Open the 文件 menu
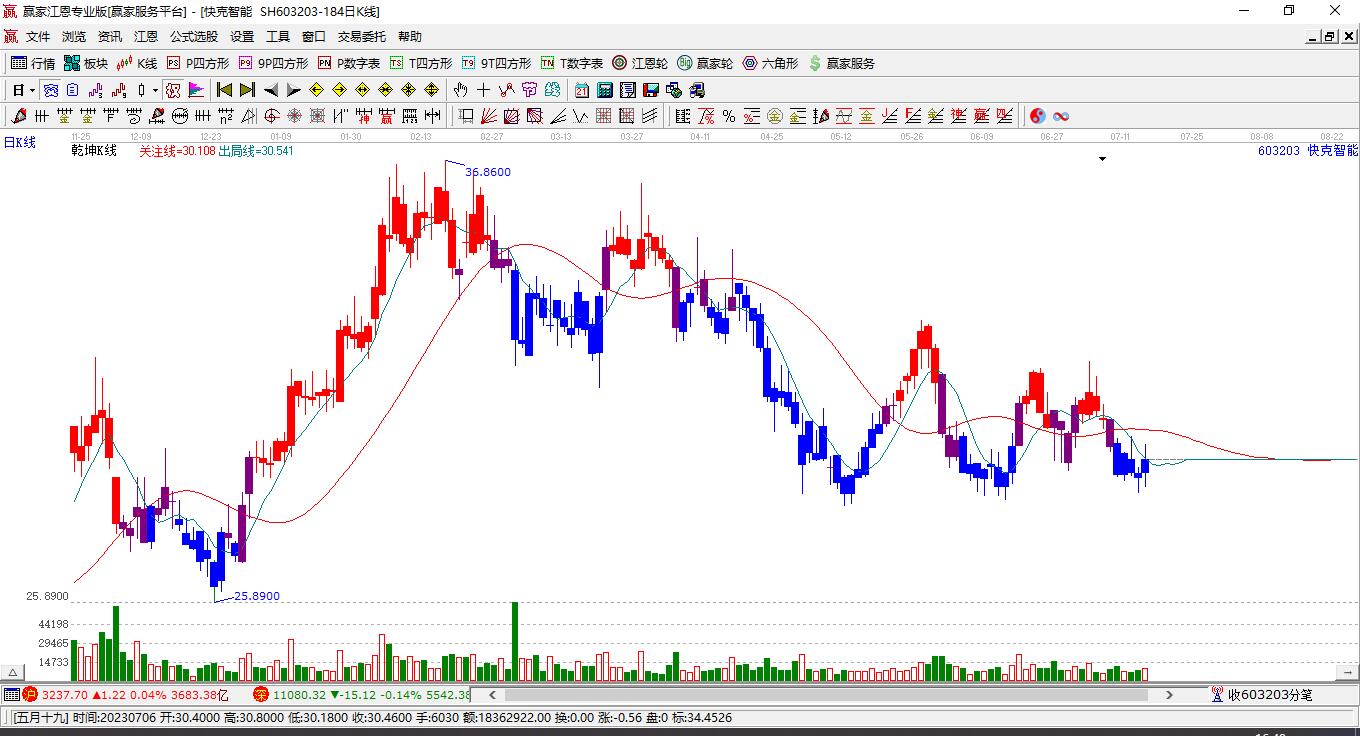The width and height of the screenshot is (1360, 736). pyautogui.click(x=38, y=37)
